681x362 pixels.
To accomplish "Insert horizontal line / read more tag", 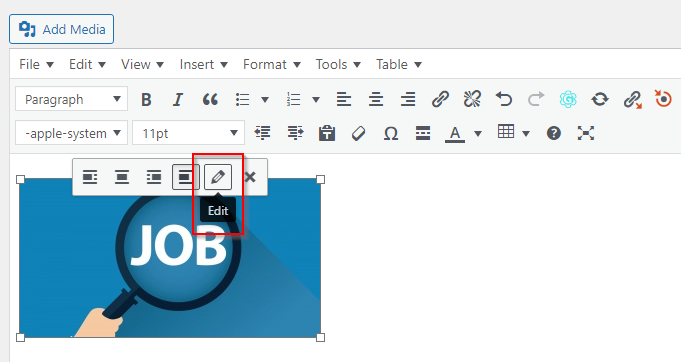I will coord(423,133).
